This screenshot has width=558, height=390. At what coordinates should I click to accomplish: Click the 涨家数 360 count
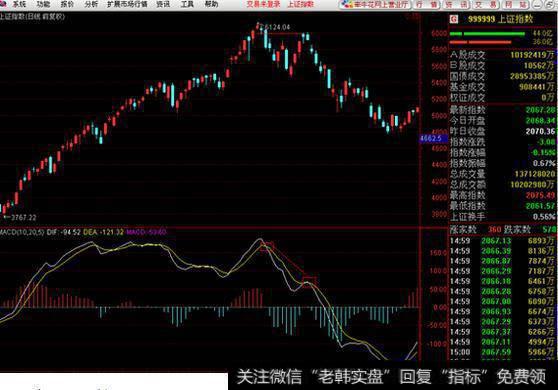coord(494,230)
